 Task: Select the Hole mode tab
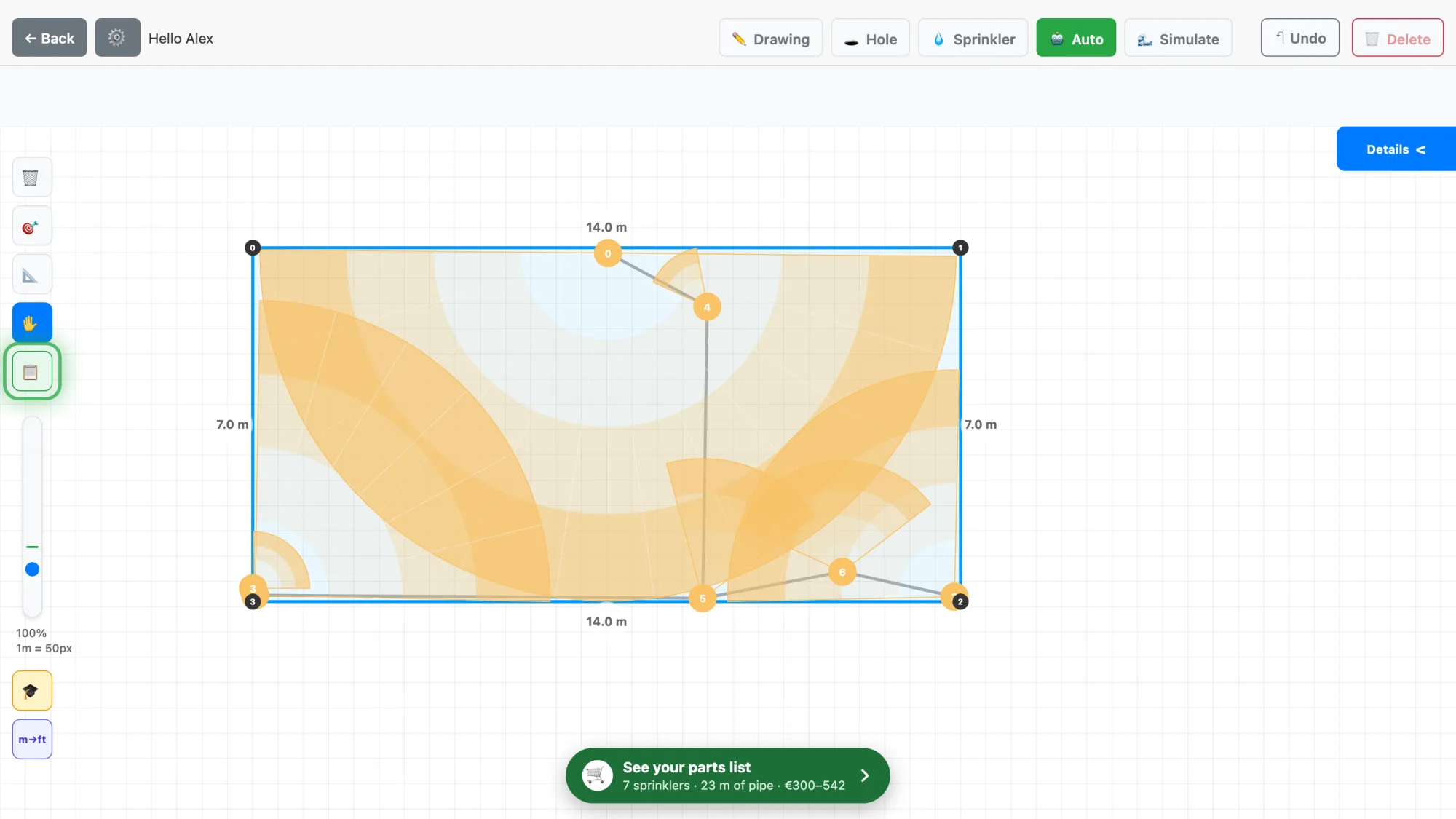(x=871, y=39)
